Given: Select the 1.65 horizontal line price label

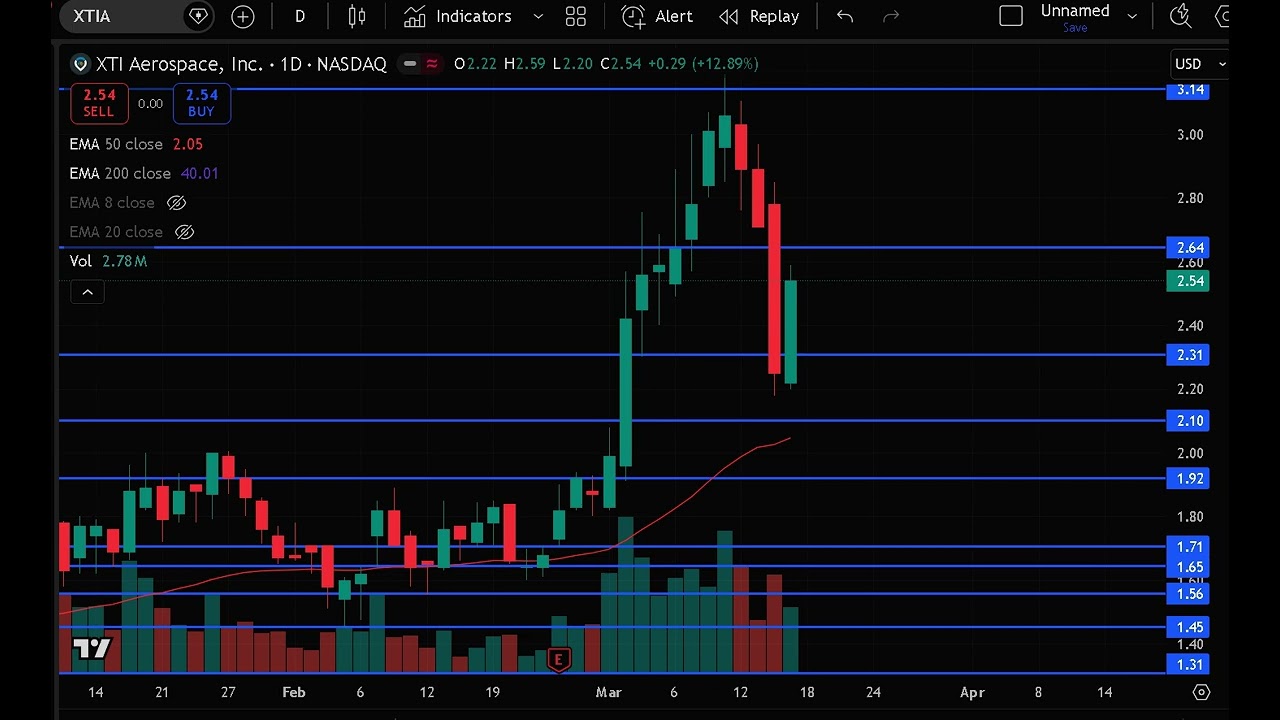Looking at the screenshot, I should [x=1190, y=567].
